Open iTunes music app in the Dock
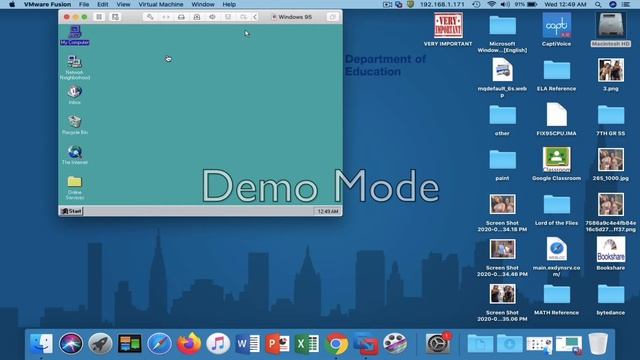Screen dimensions: 640x360 218,344
